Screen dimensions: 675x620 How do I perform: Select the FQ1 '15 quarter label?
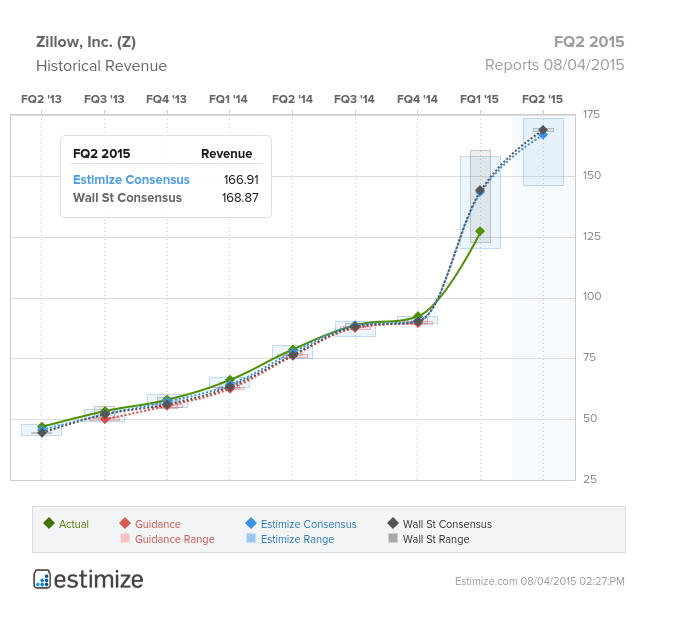tap(479, 99)
